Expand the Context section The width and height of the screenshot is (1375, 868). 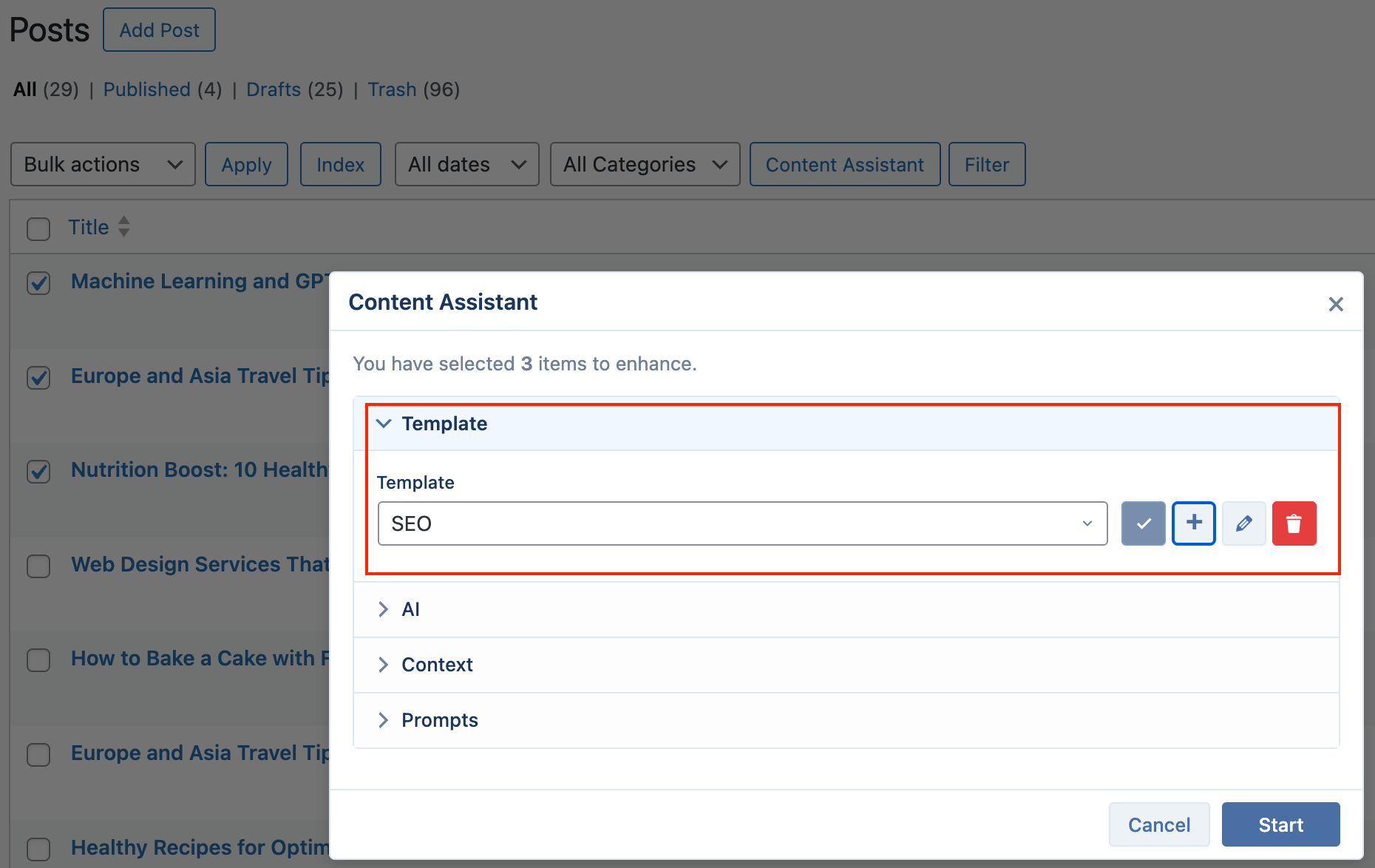pos(846,665)
